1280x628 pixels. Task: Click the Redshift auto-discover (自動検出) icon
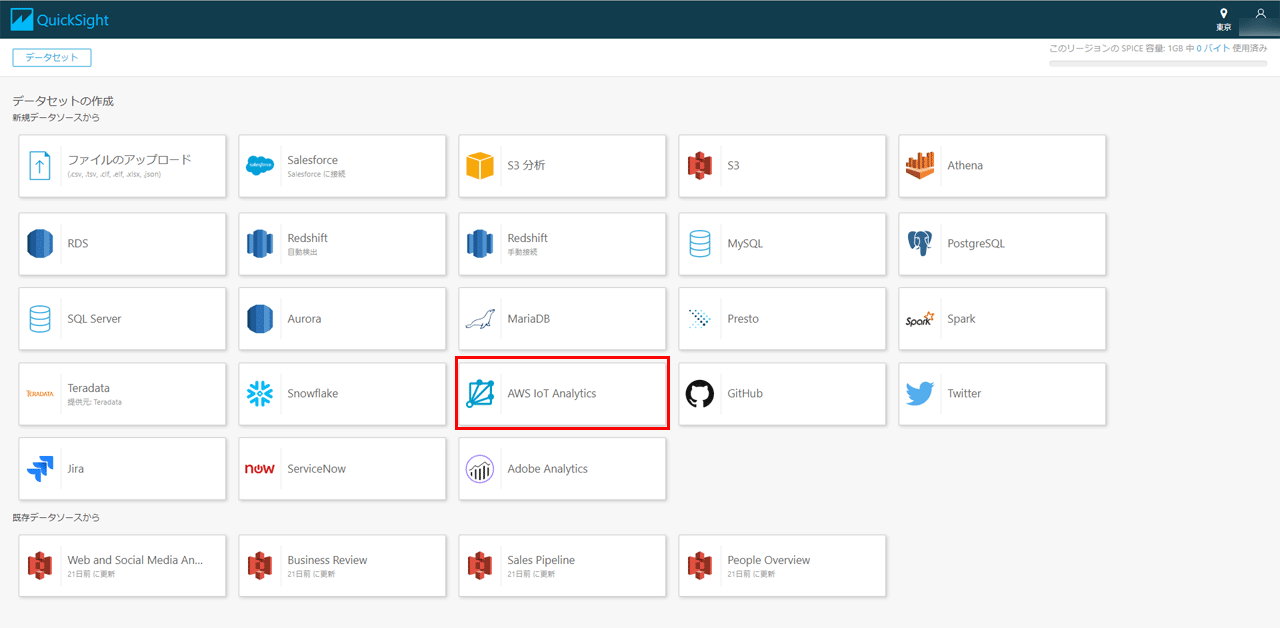(x=259, y=243)
